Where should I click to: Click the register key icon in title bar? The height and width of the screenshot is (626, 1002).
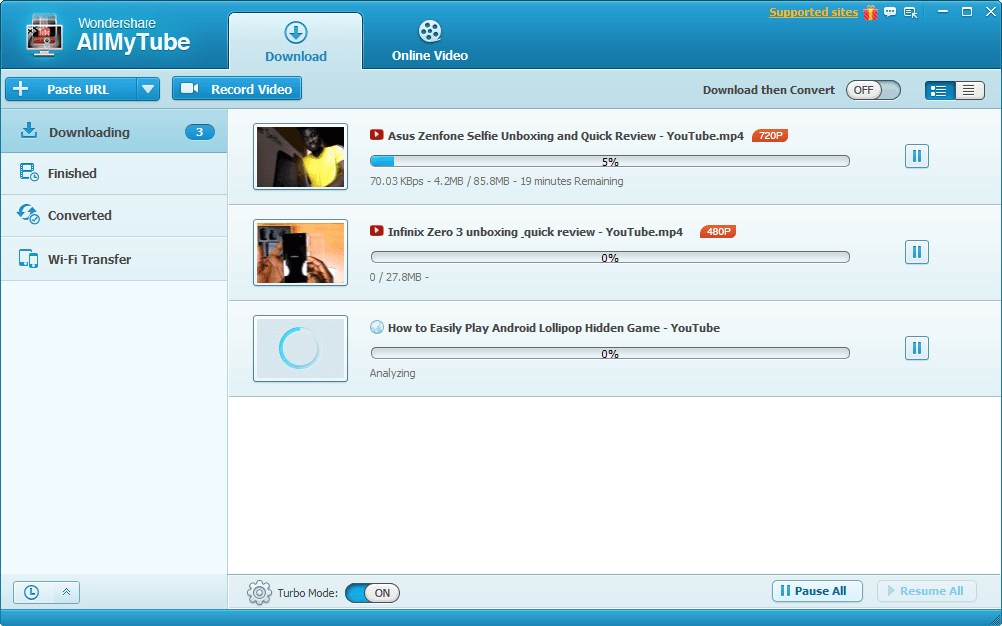coord(911,12)
